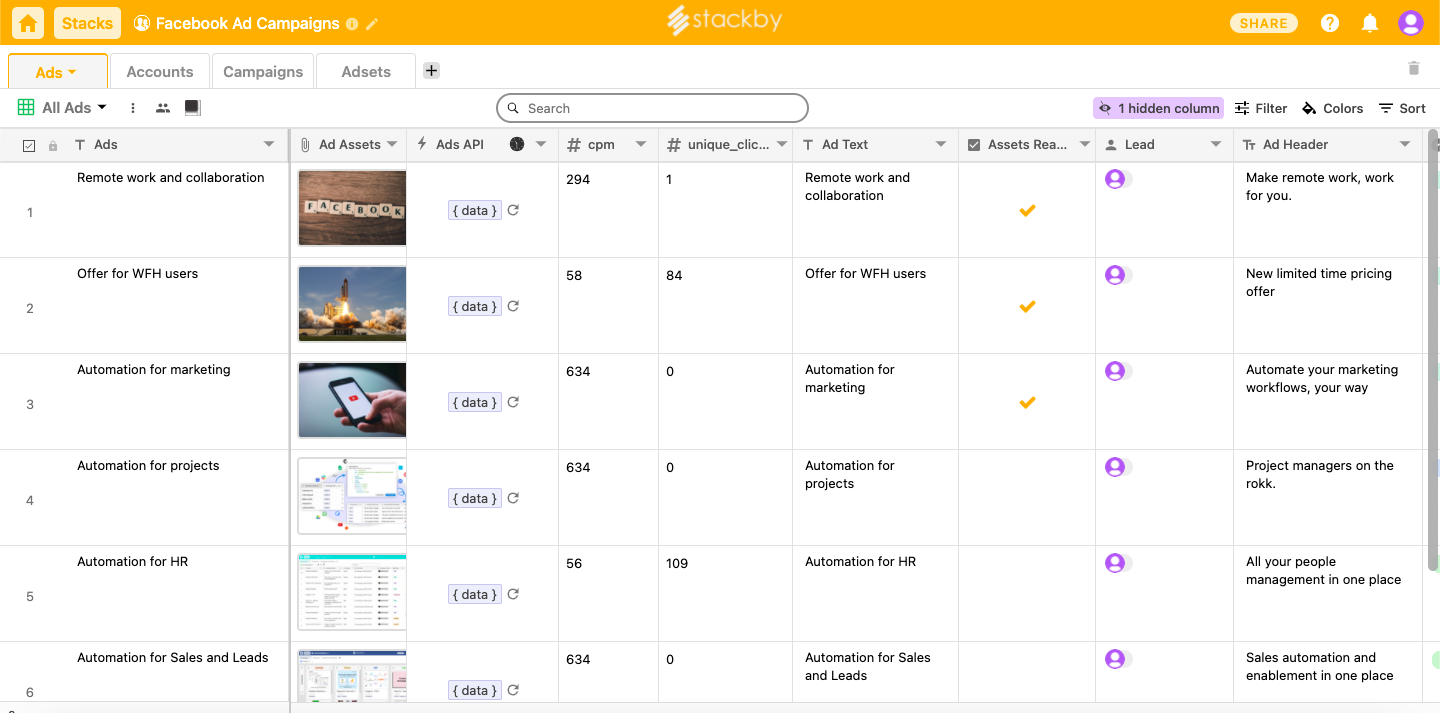Click the Home icon button

pos(28,23)
